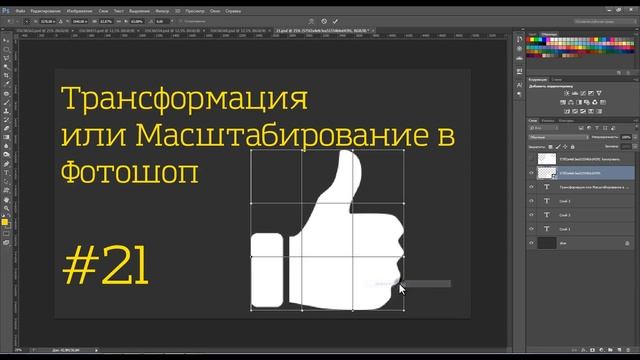Open the Фильтр menu
The image size is (640, 360).
(162, 11)
